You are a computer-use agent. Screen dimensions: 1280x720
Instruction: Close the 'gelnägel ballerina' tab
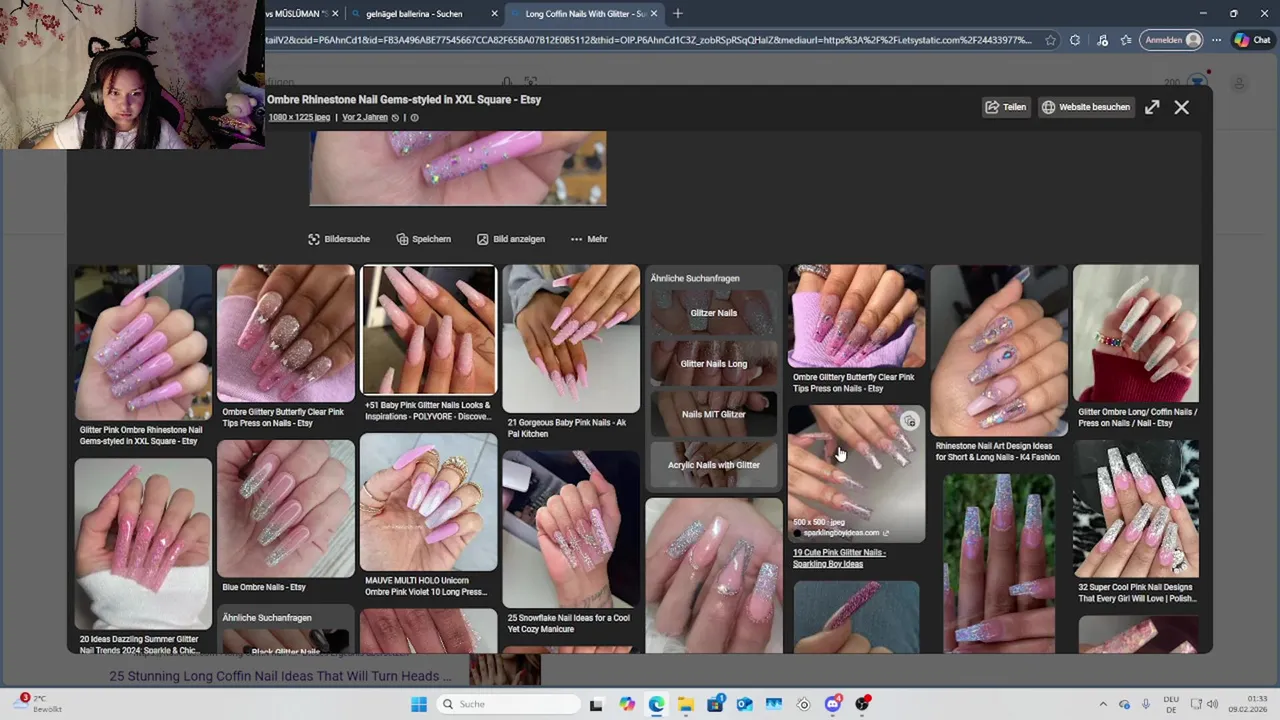pyautogui.click(x=494, y=14)
